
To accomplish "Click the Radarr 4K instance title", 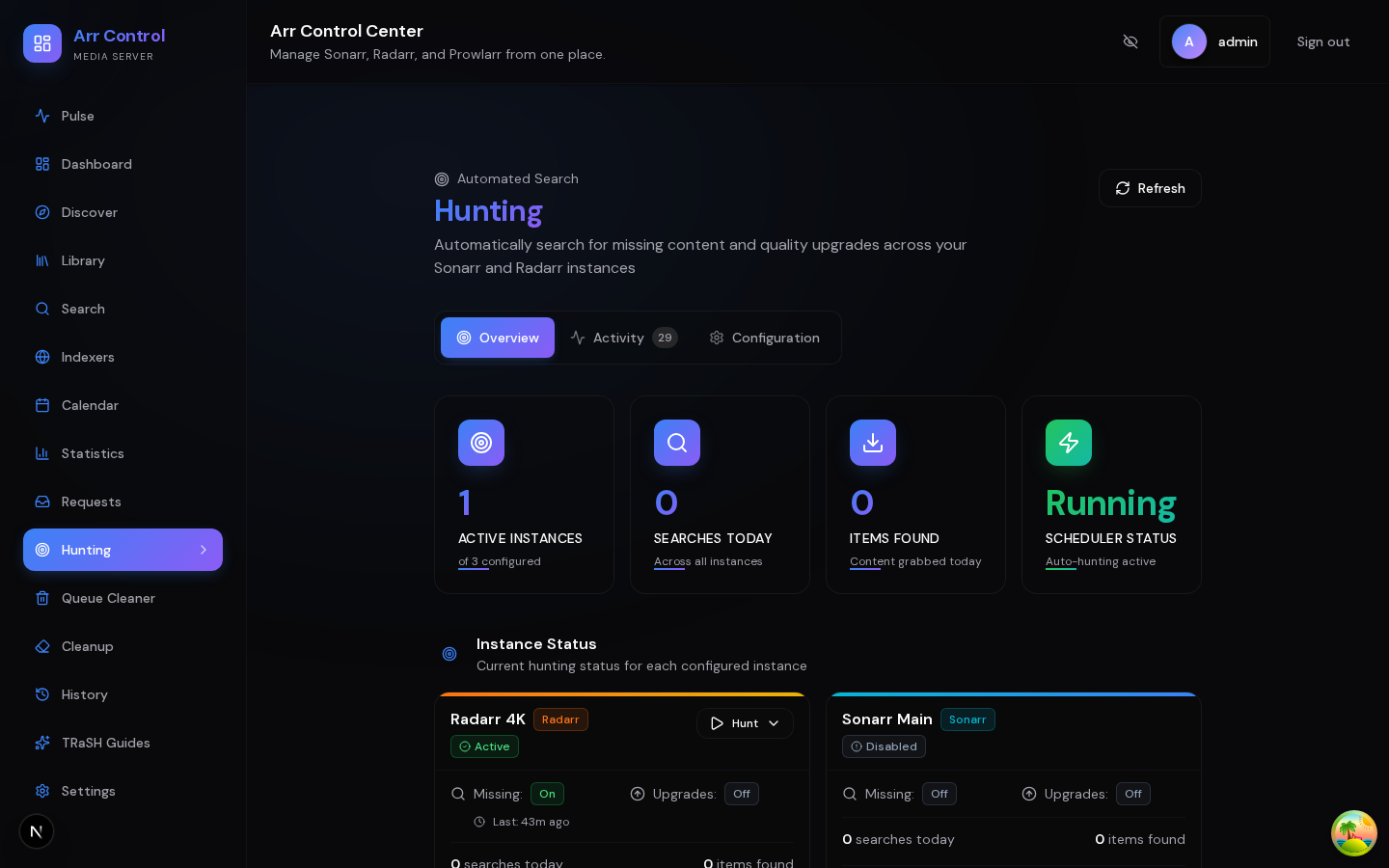I will pos(488,719).
